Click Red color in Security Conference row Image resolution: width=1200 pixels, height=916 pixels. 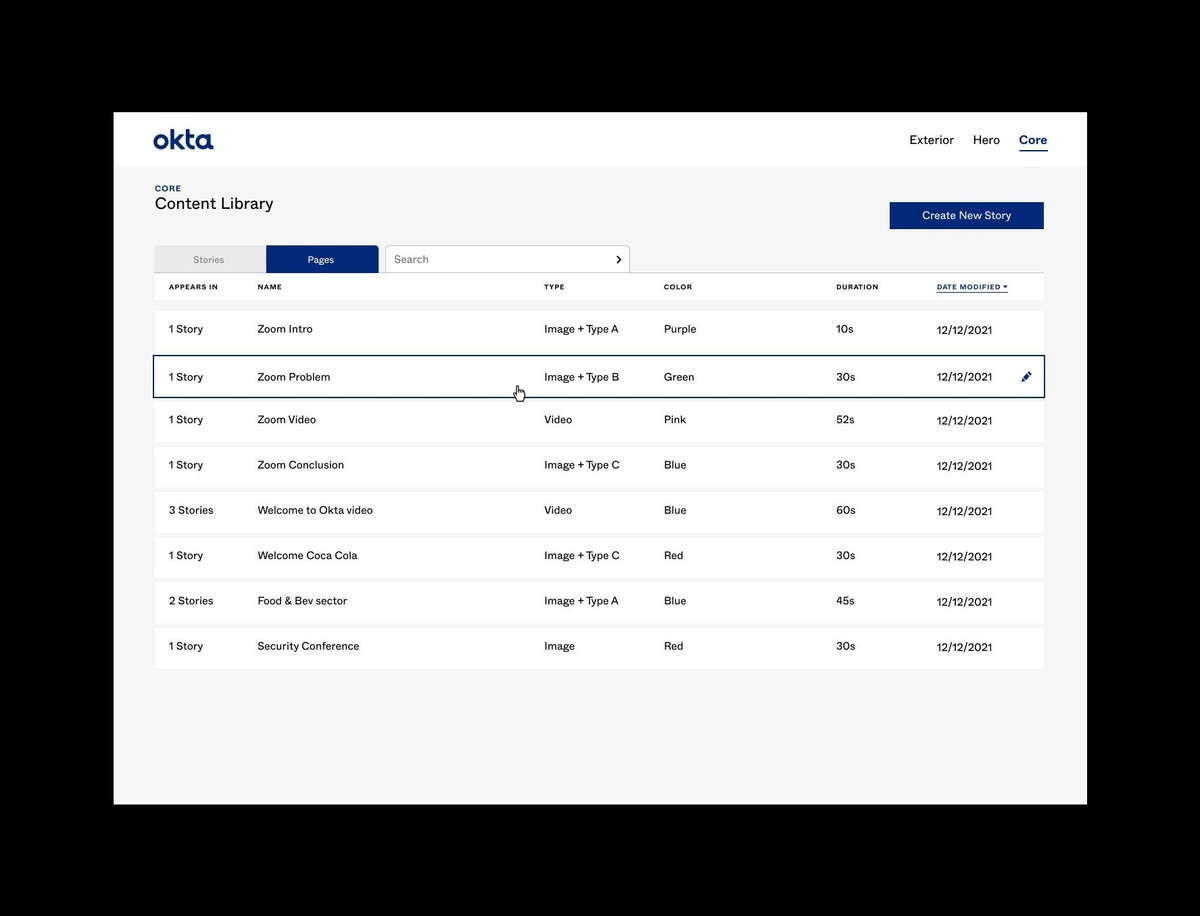[x=674, y=646]
